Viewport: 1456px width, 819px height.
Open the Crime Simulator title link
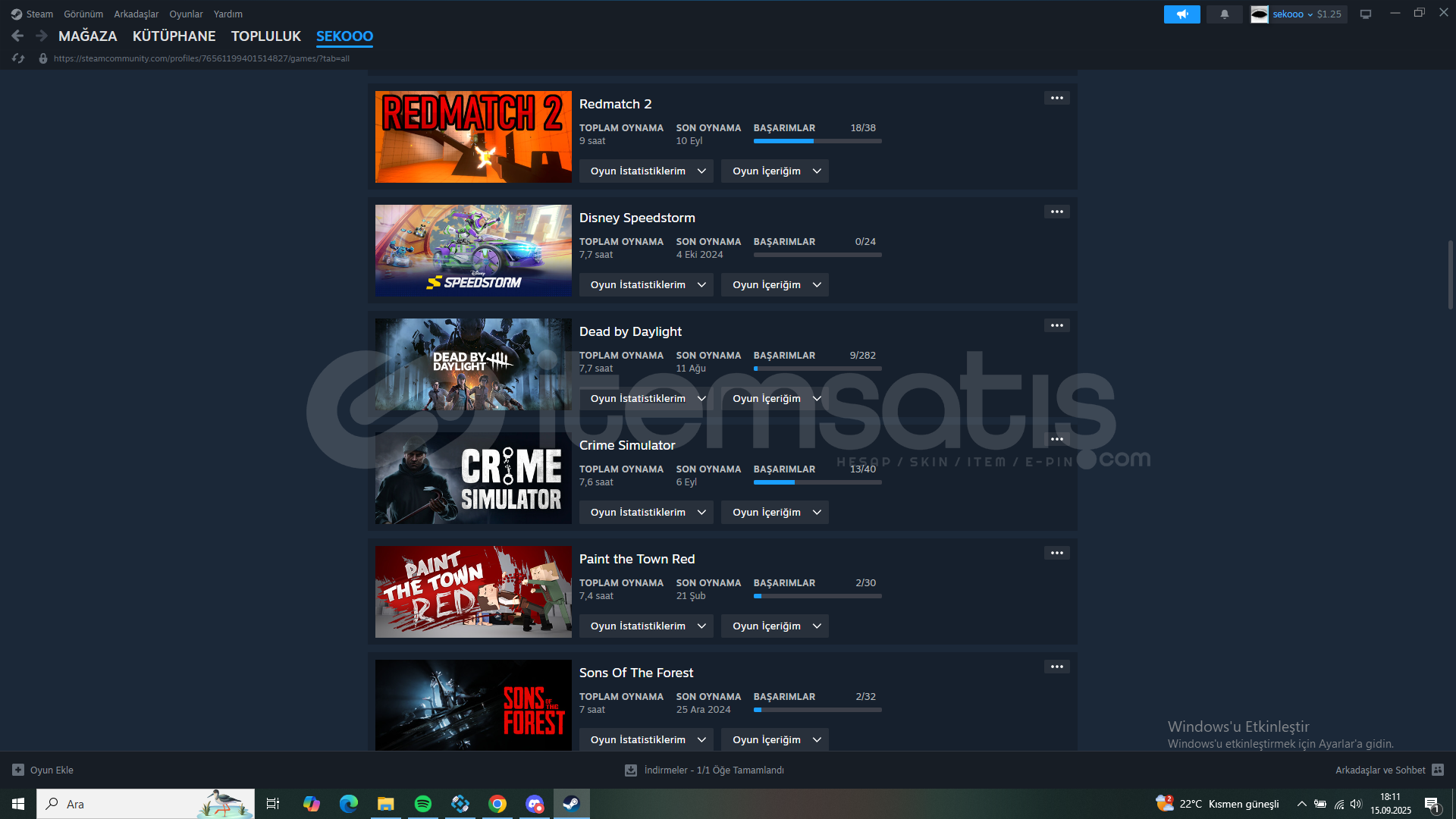pyautogui.click(x=627, y=445)
